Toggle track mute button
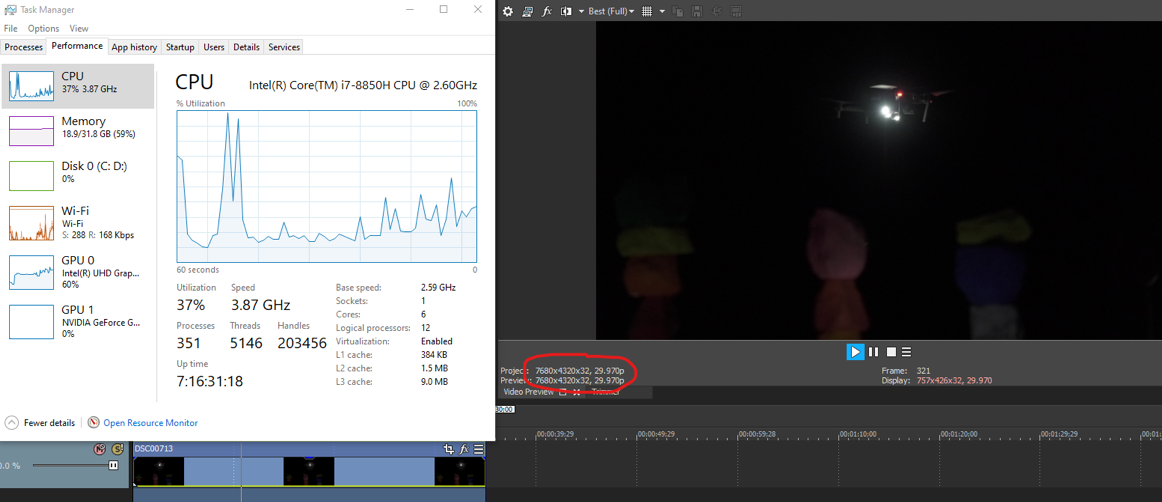The height and width of the screenshot is (502, 1162). pos(100,449)
